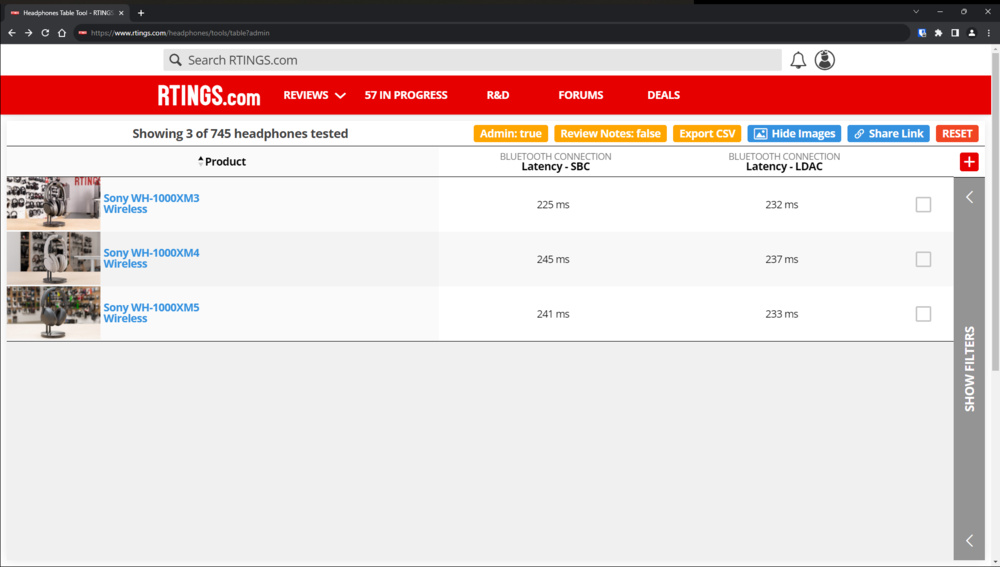Image resolution: width=1000 pixels, height=567 pixels.
Task: Select the Sony WH-1000XM5 row checkbox
Action: click(x=923, y=314)
